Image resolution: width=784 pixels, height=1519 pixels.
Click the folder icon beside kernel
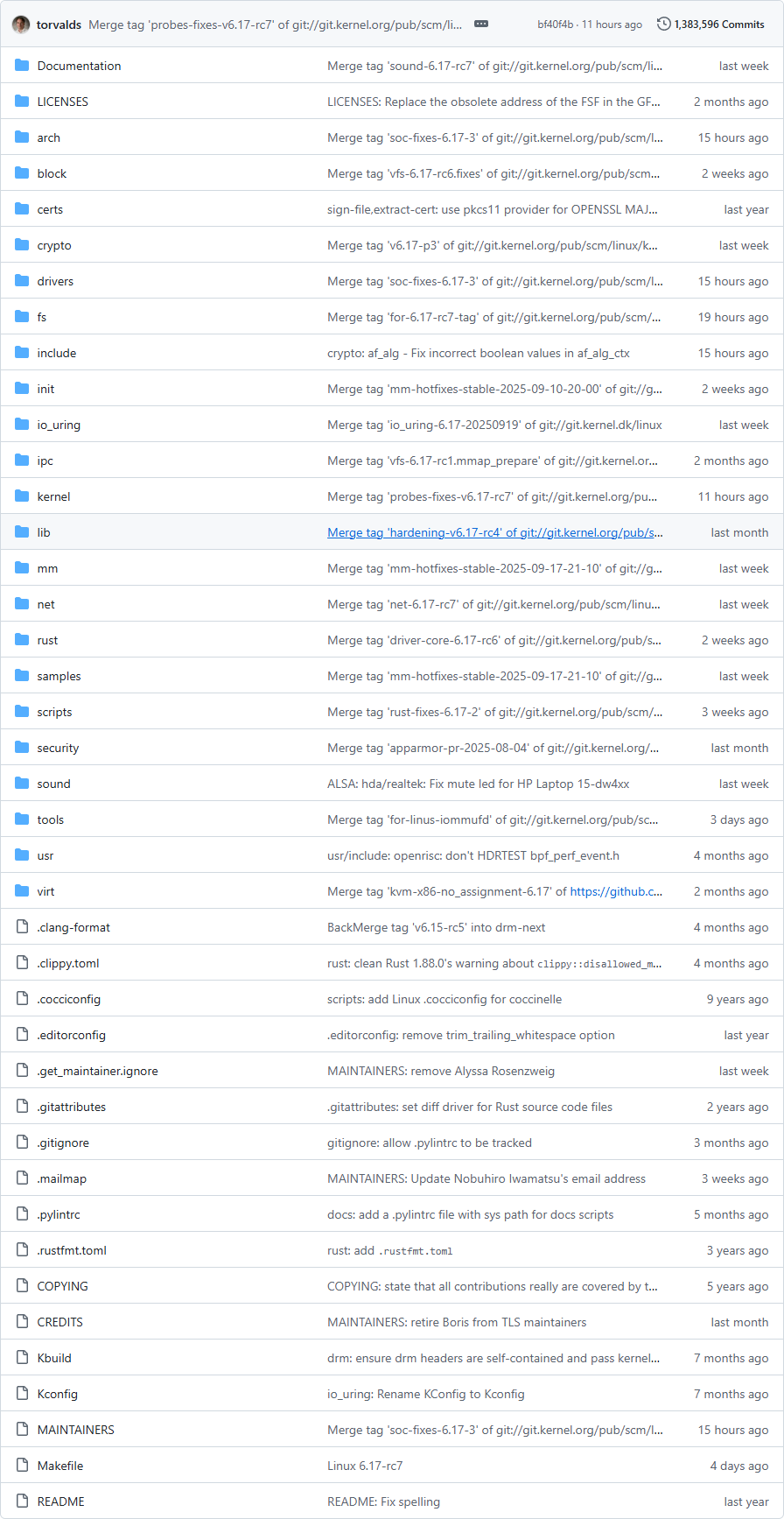22,496
